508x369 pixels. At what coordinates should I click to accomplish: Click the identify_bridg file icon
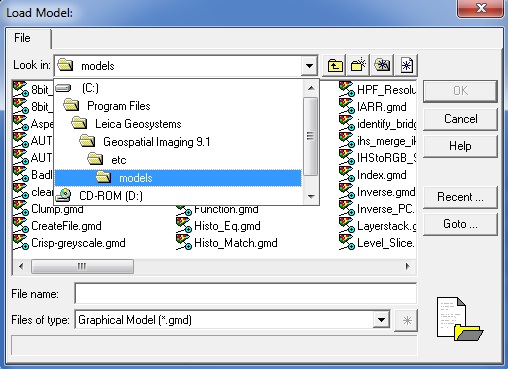click(x=347, y=123)
